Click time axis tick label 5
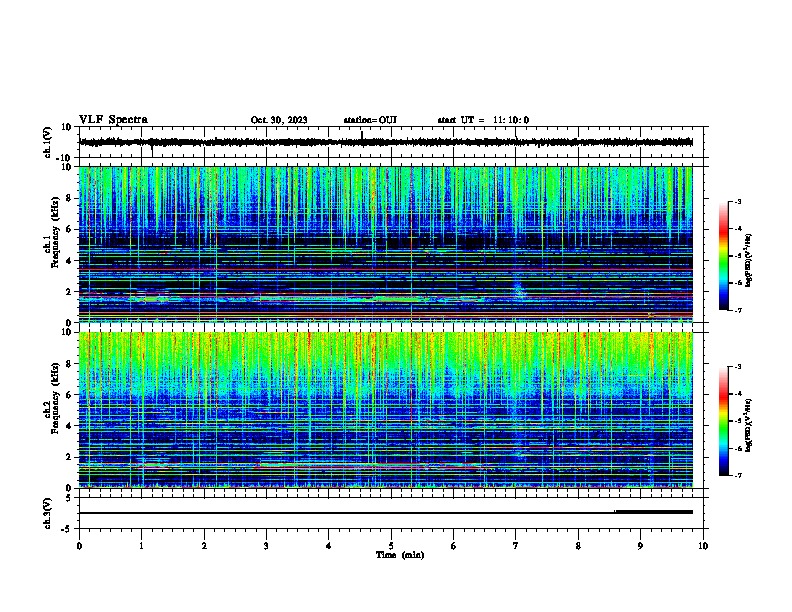The width and height of the screenshot is (792, 612). tap(391, 546)
